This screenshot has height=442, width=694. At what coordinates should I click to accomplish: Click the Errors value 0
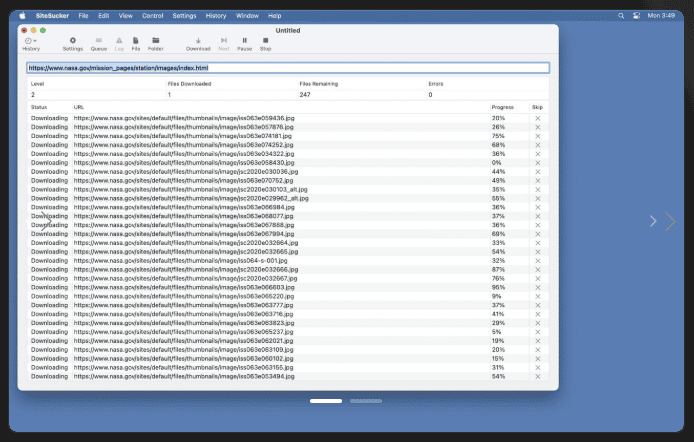[430, 95]
